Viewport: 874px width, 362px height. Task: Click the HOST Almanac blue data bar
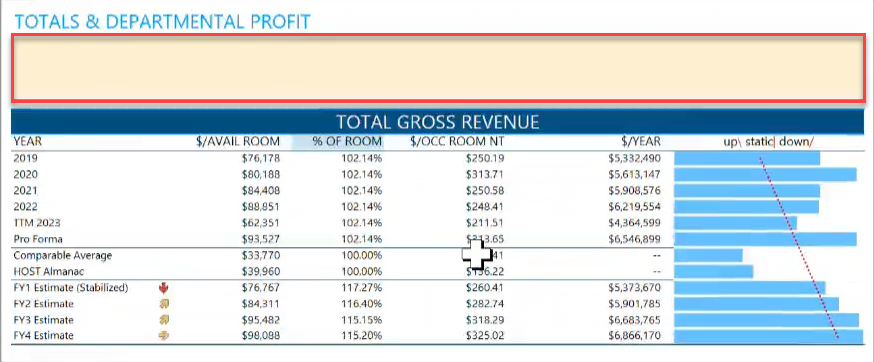tap(713, 272)
